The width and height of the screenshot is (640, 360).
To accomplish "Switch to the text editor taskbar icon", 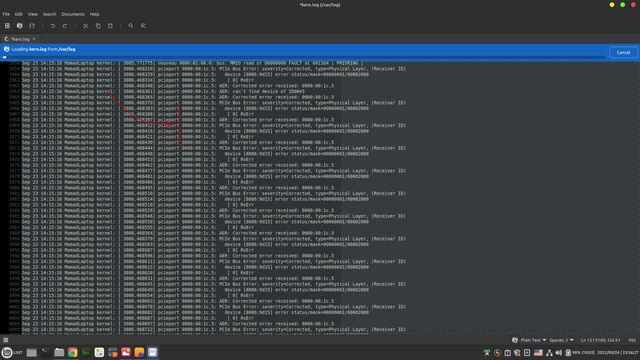I will click(153, 352).
